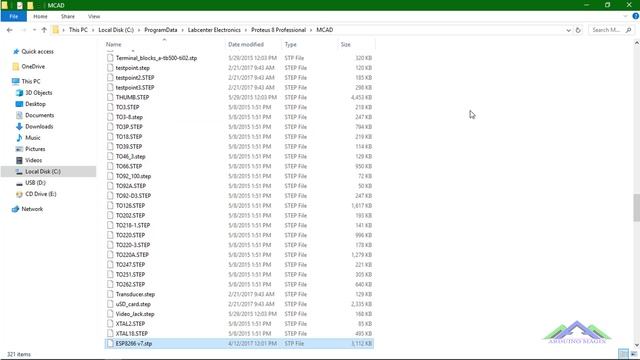The height and width of the screenshot is (360, 640).
Task: Open the File ribbon tab
Action: pos(13,16)
